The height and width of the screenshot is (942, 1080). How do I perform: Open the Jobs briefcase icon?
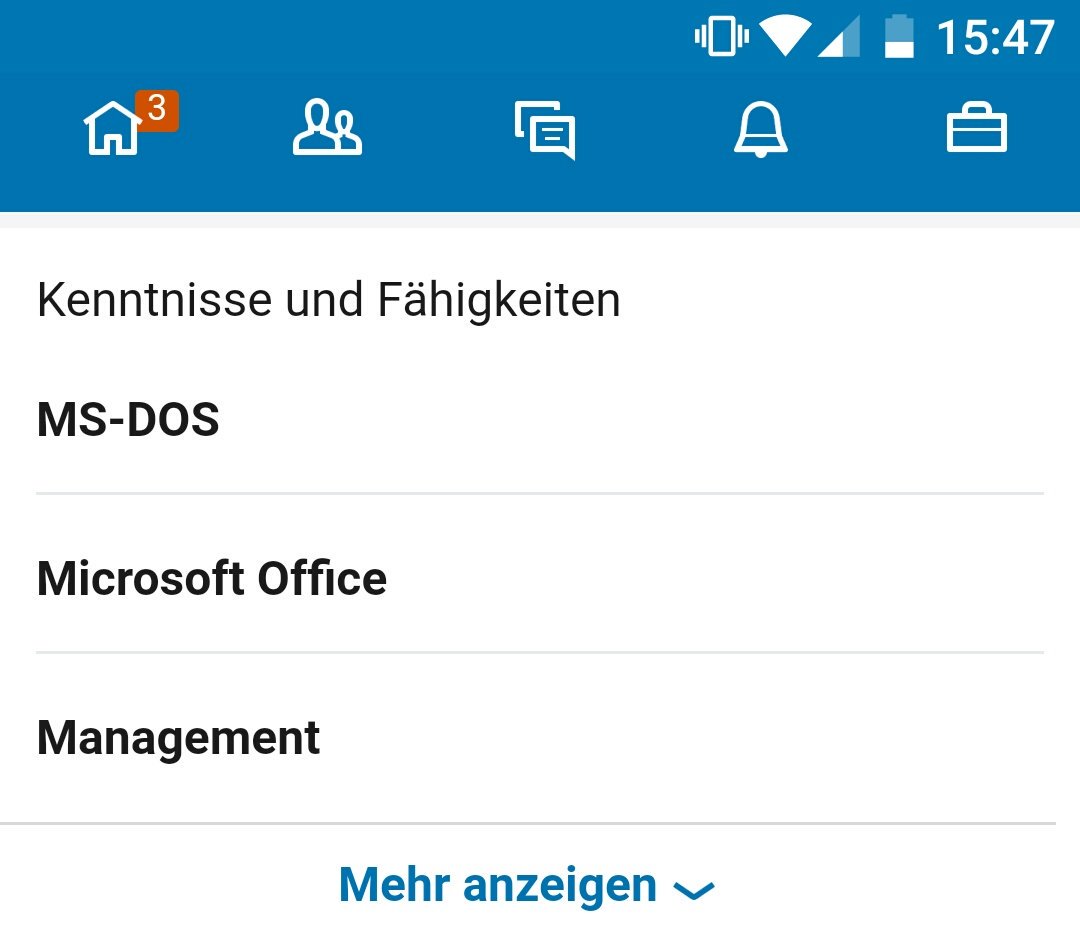[x=977, y=128]
